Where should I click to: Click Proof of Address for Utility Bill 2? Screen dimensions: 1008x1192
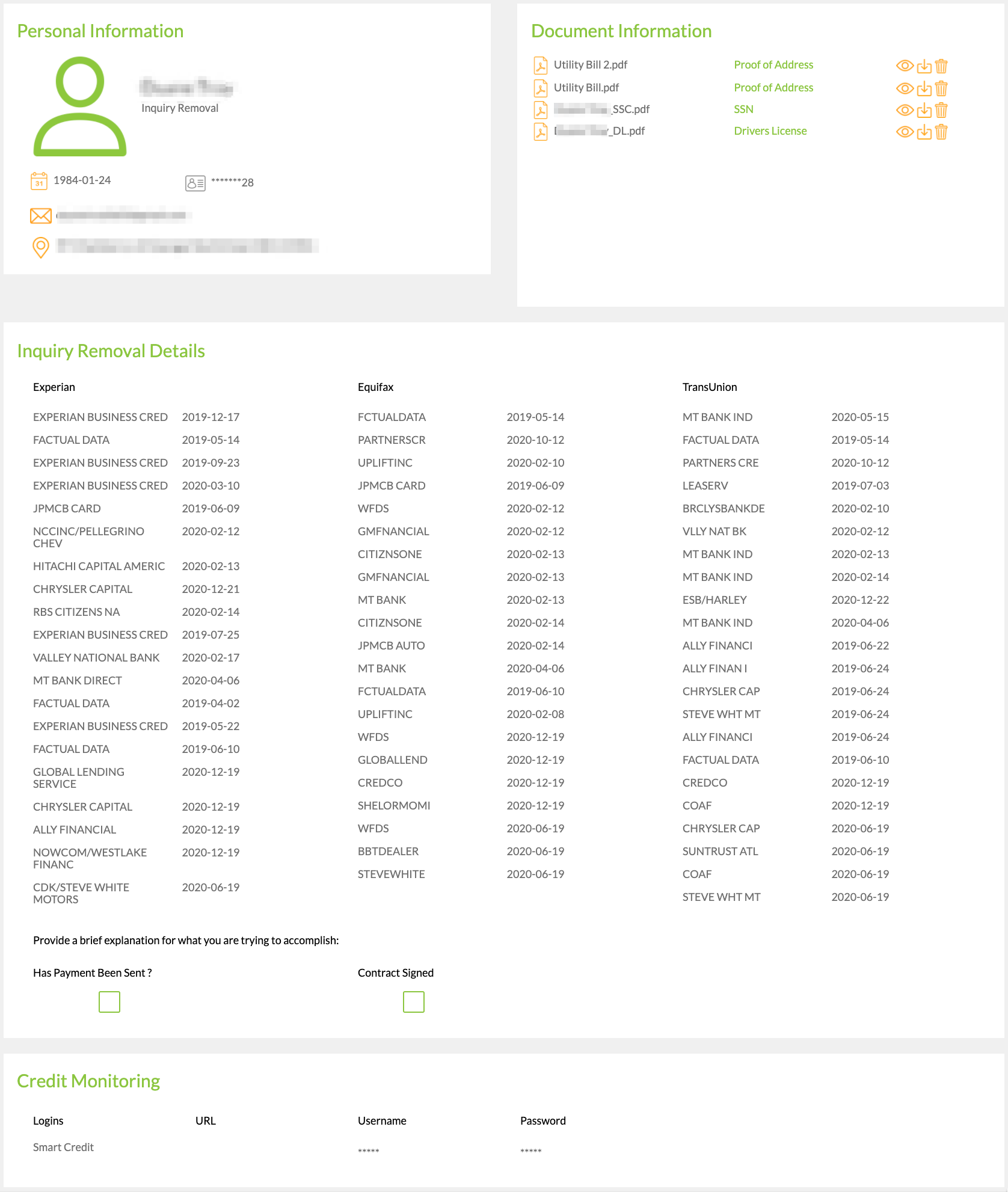773,65
